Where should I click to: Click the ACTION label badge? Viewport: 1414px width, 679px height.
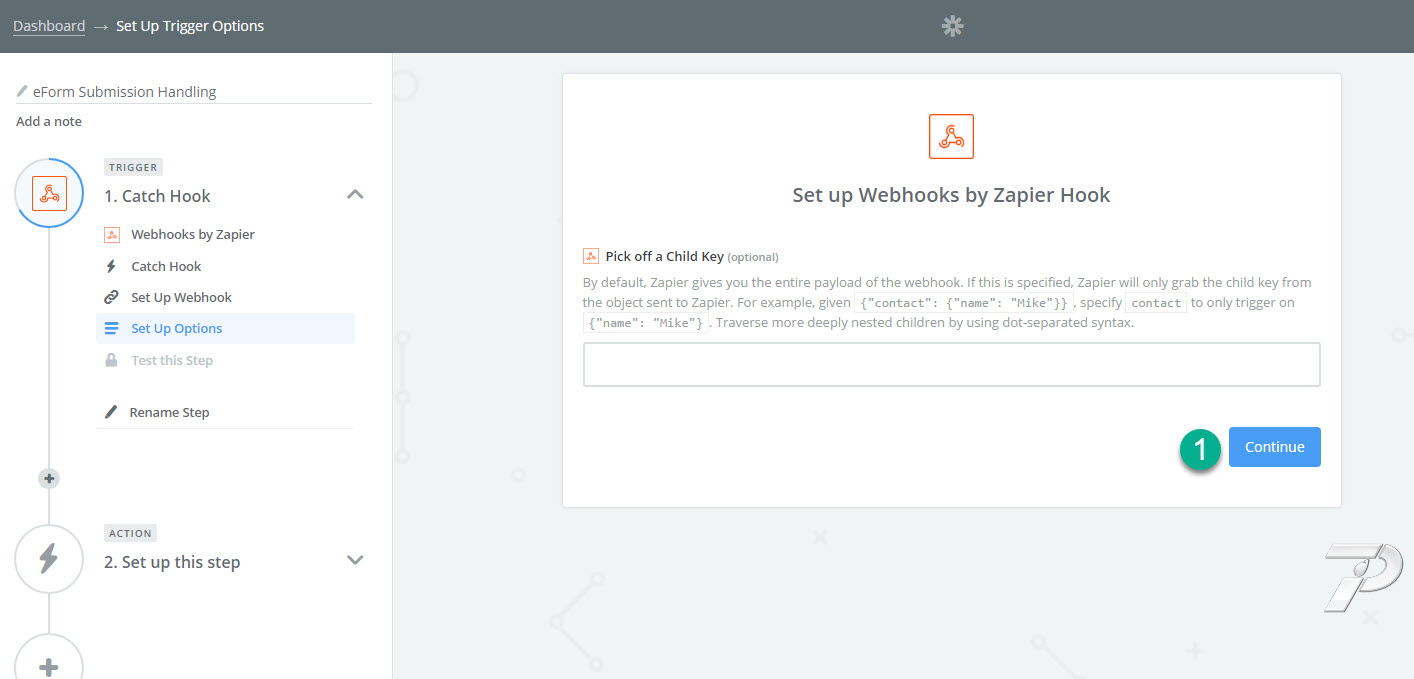(130, 533)
